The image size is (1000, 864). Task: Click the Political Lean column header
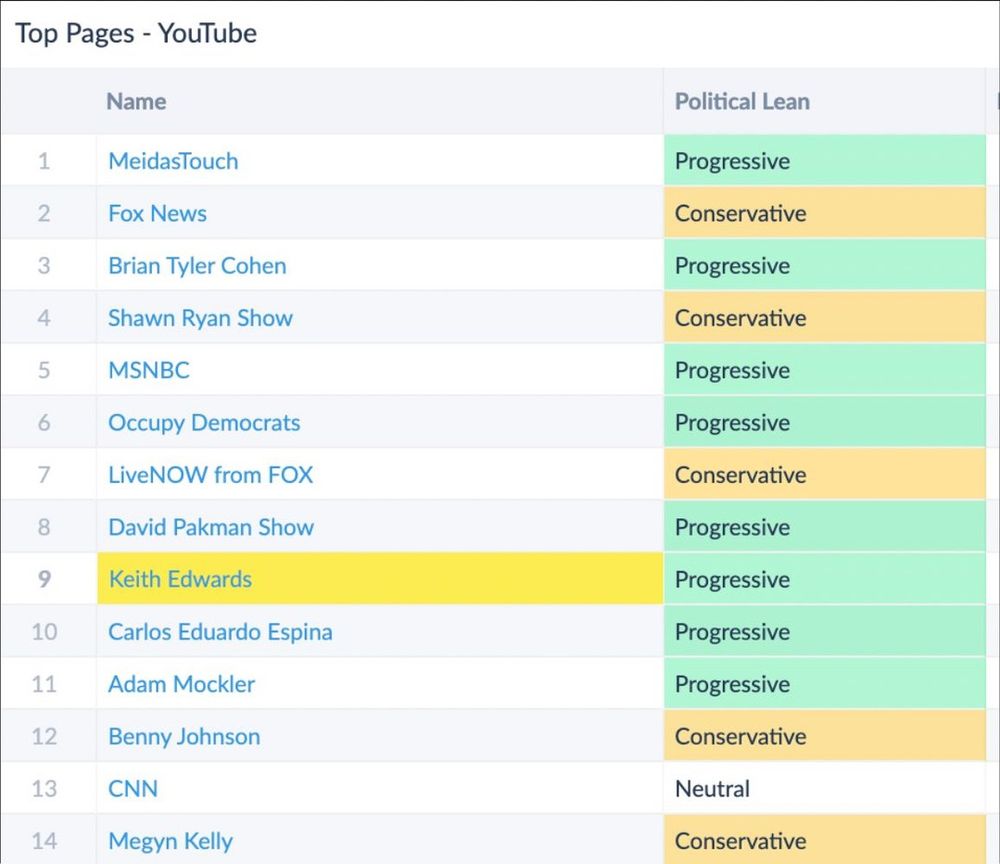coord(742,101)
